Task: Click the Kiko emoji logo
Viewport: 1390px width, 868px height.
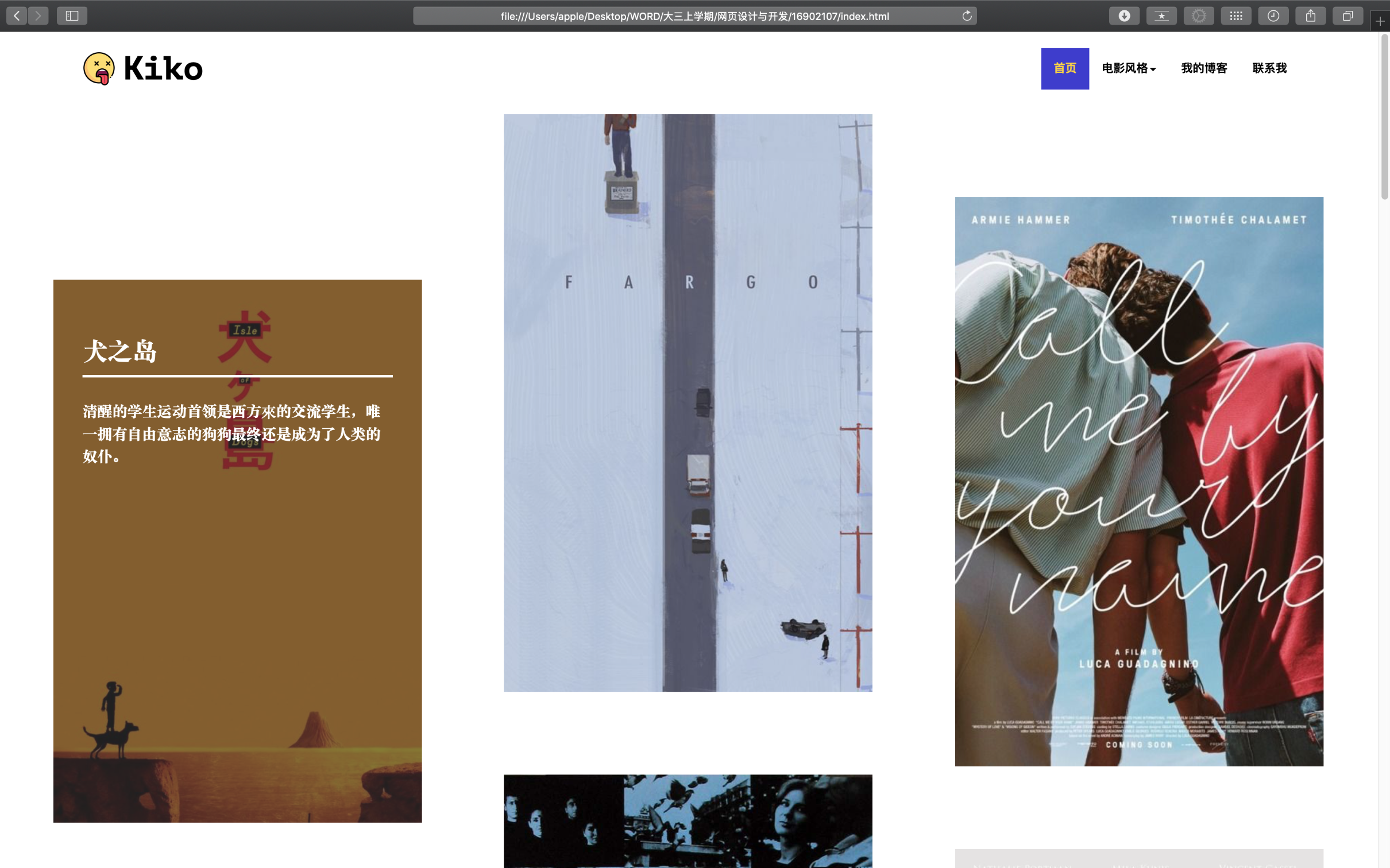Action: point(99,68)
